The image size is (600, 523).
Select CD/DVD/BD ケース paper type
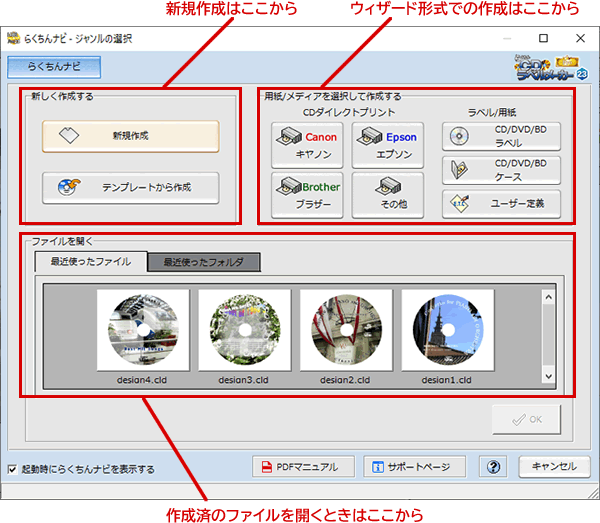pyautogui.click(x=501, y=170)
